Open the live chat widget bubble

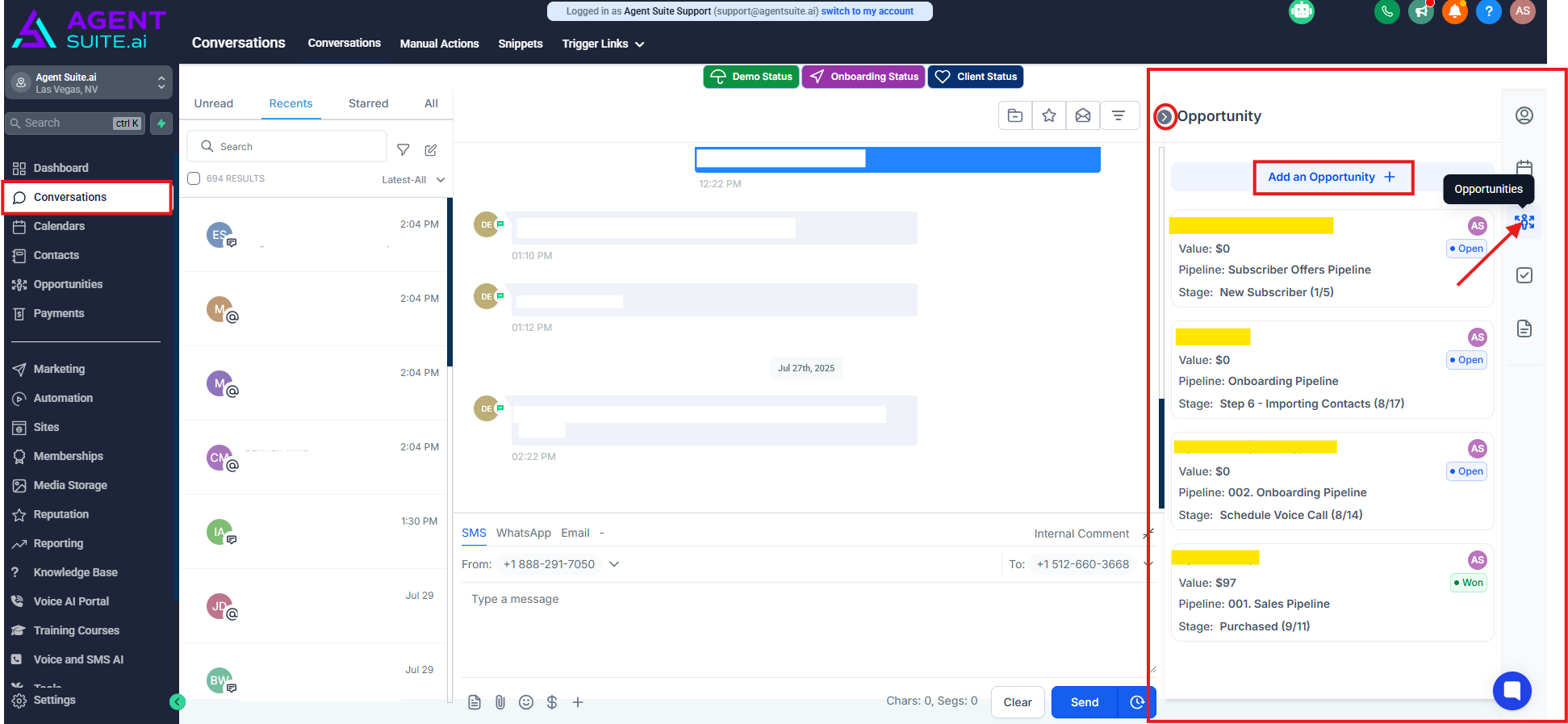[1512, 691]
